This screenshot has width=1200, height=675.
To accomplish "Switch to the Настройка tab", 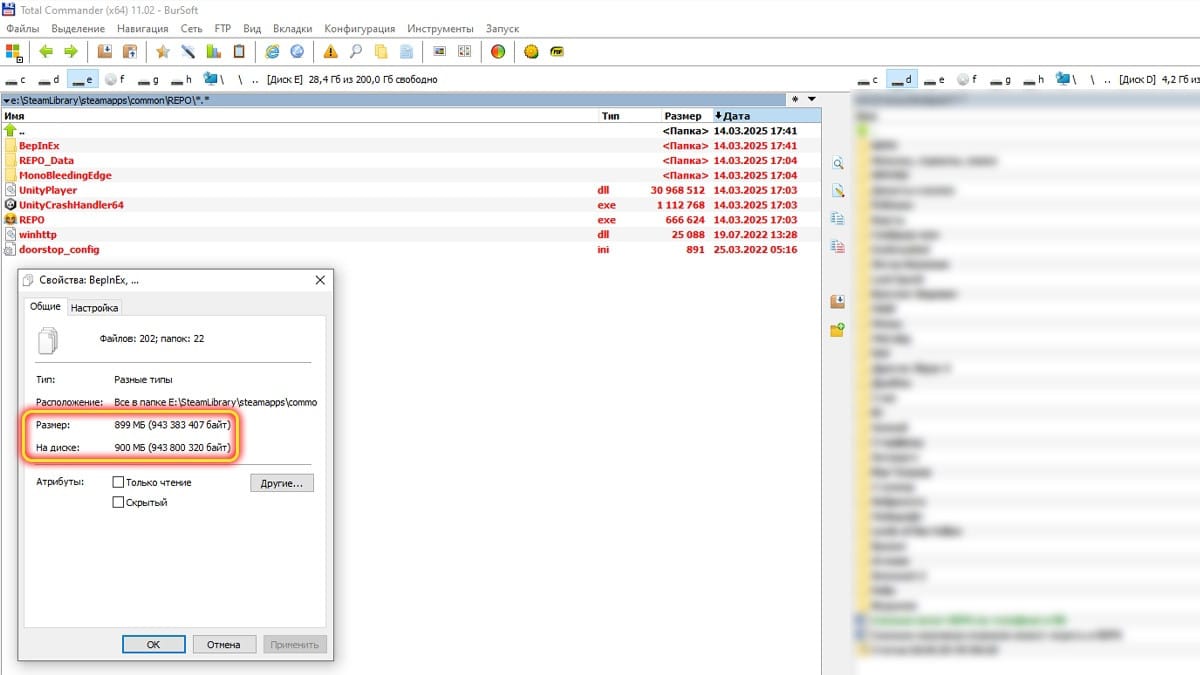I will pyautogui.click(x=94, y=308).
